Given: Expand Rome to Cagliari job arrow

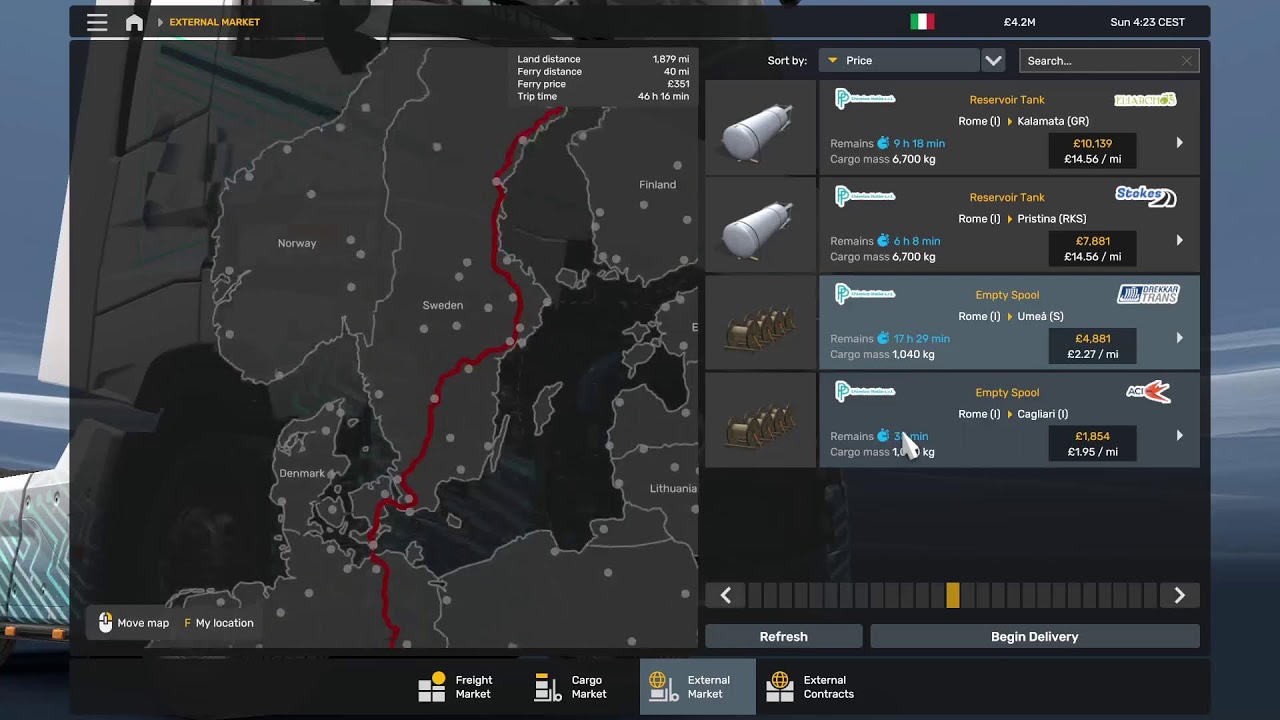Looking at the screenshot, I should point(1179,435).
